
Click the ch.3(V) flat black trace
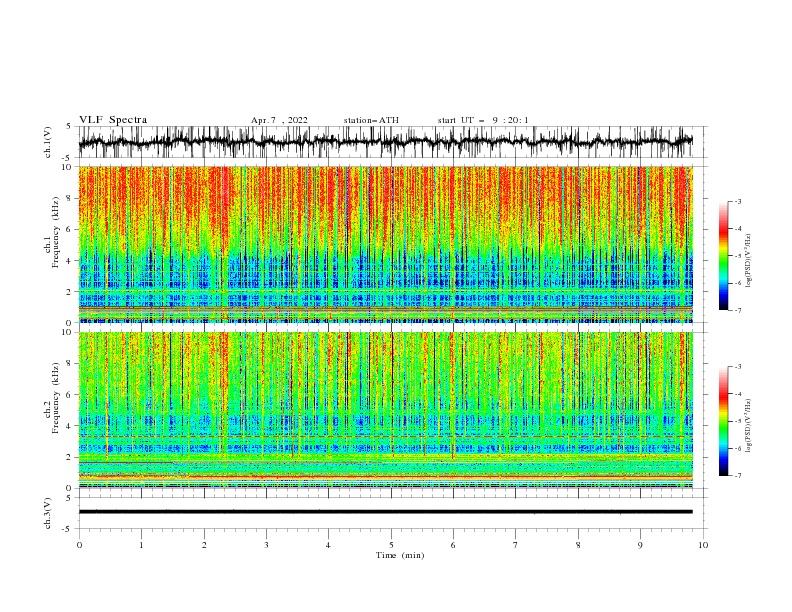tap(385, 512)
